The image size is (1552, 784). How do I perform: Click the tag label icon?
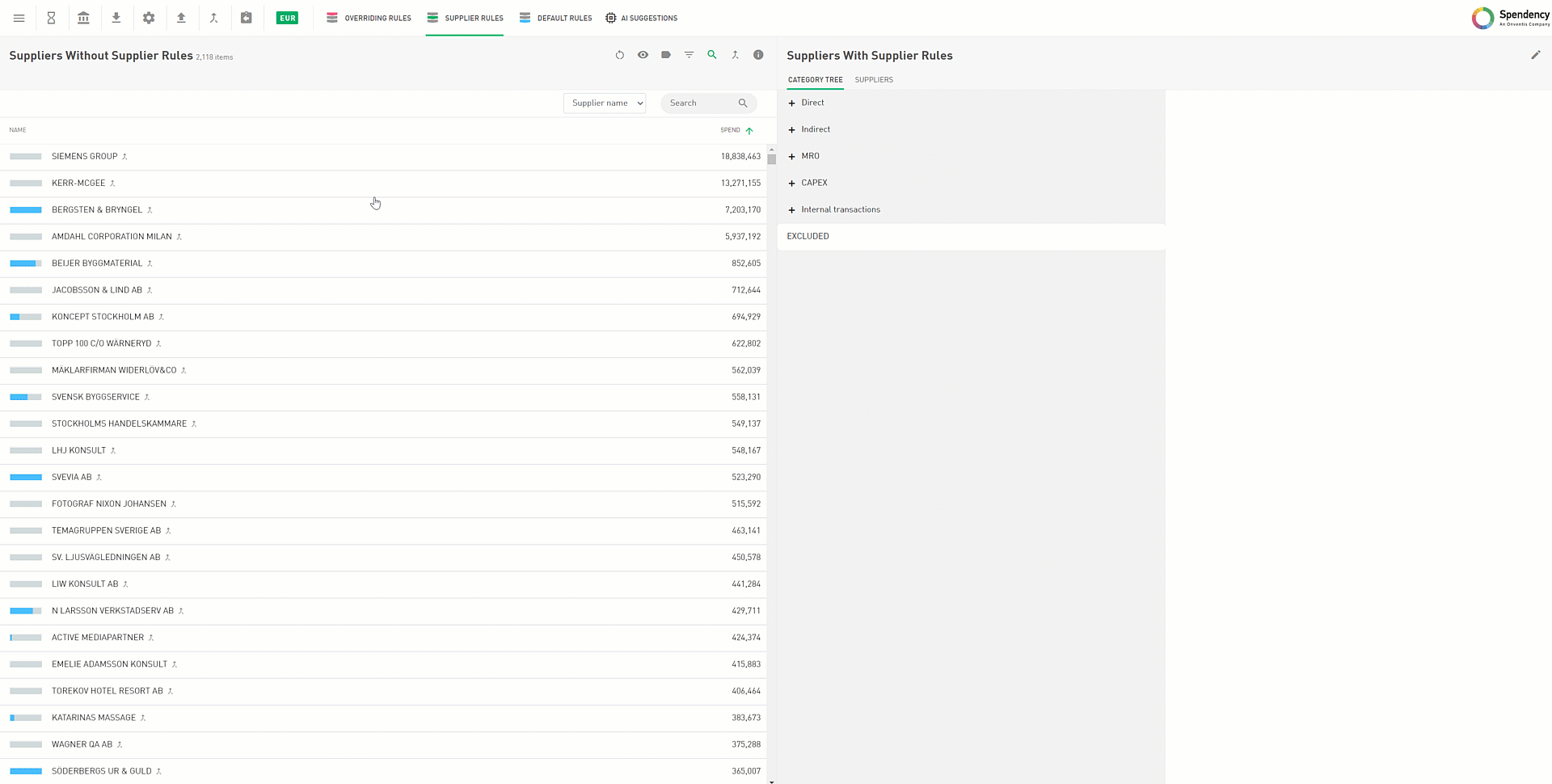coord(666,55)
